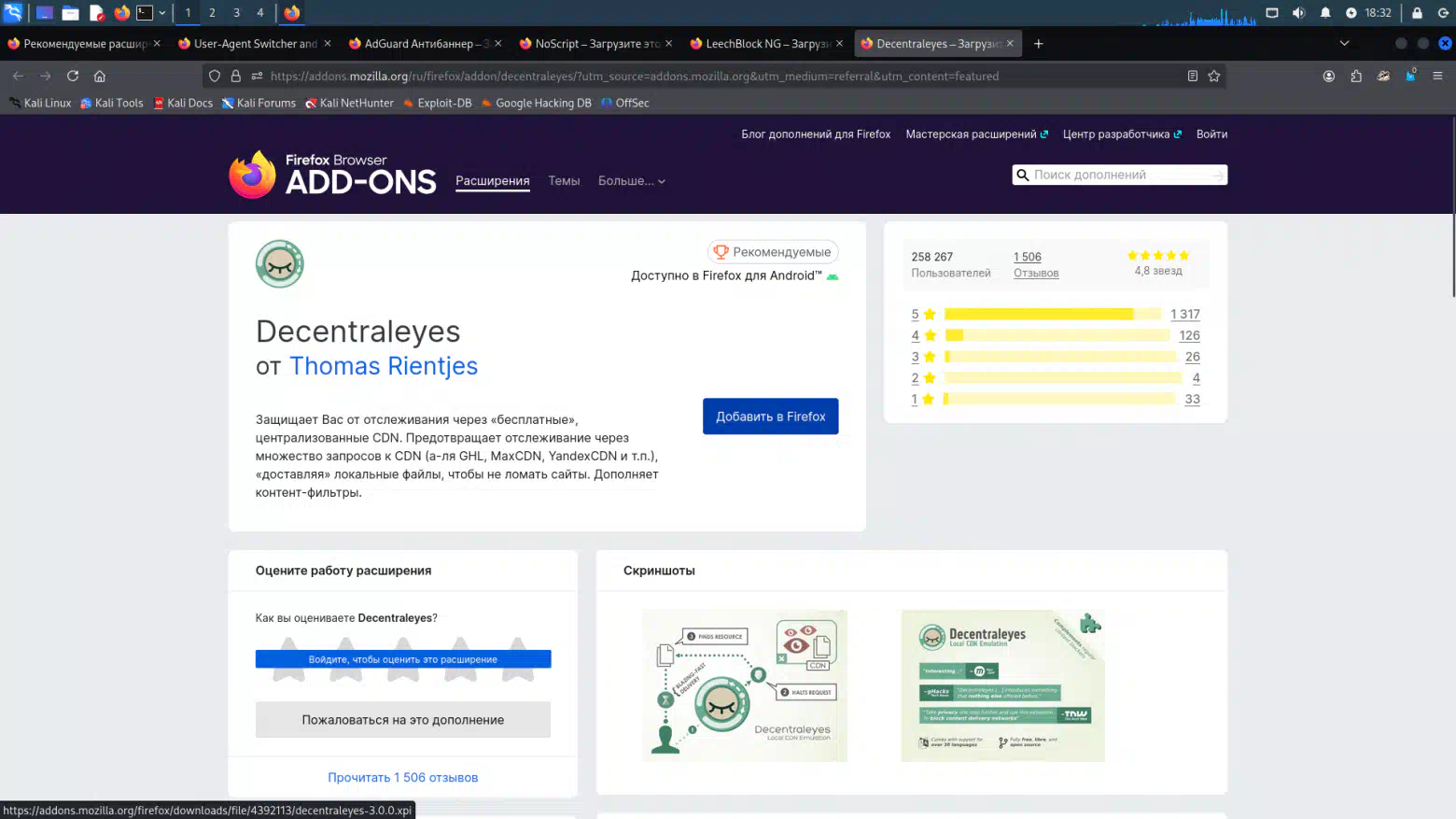Reload the current page

pos(73,76)
